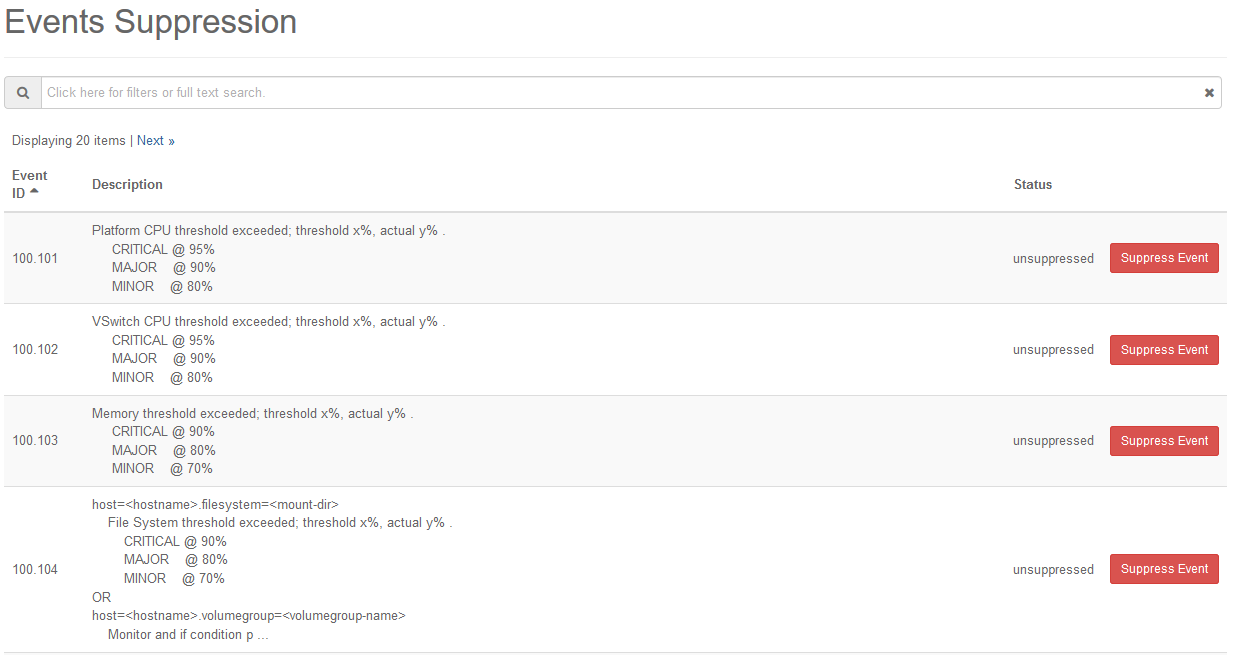
Task: Suppress event 100.102 VSwitch CPU threshold
Action: pos(1164,350)
